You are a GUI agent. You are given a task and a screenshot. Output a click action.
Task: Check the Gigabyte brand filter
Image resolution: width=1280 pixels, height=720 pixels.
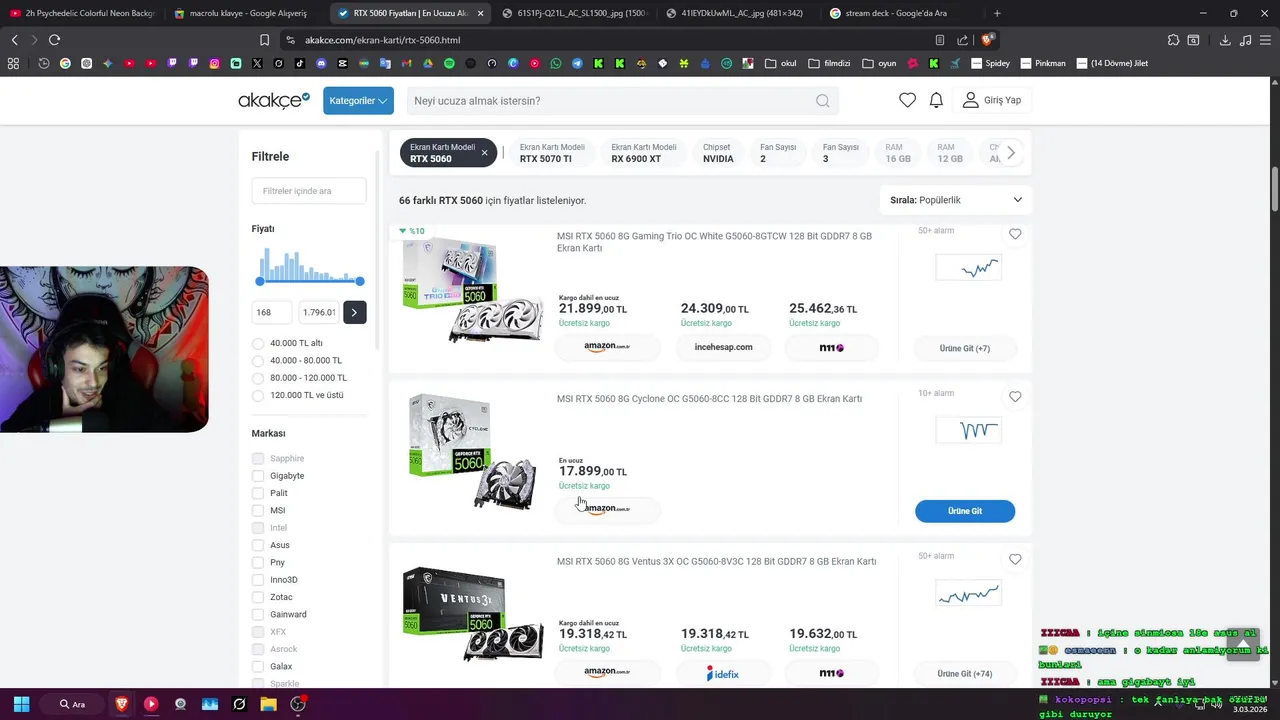[x=258, y=476]
